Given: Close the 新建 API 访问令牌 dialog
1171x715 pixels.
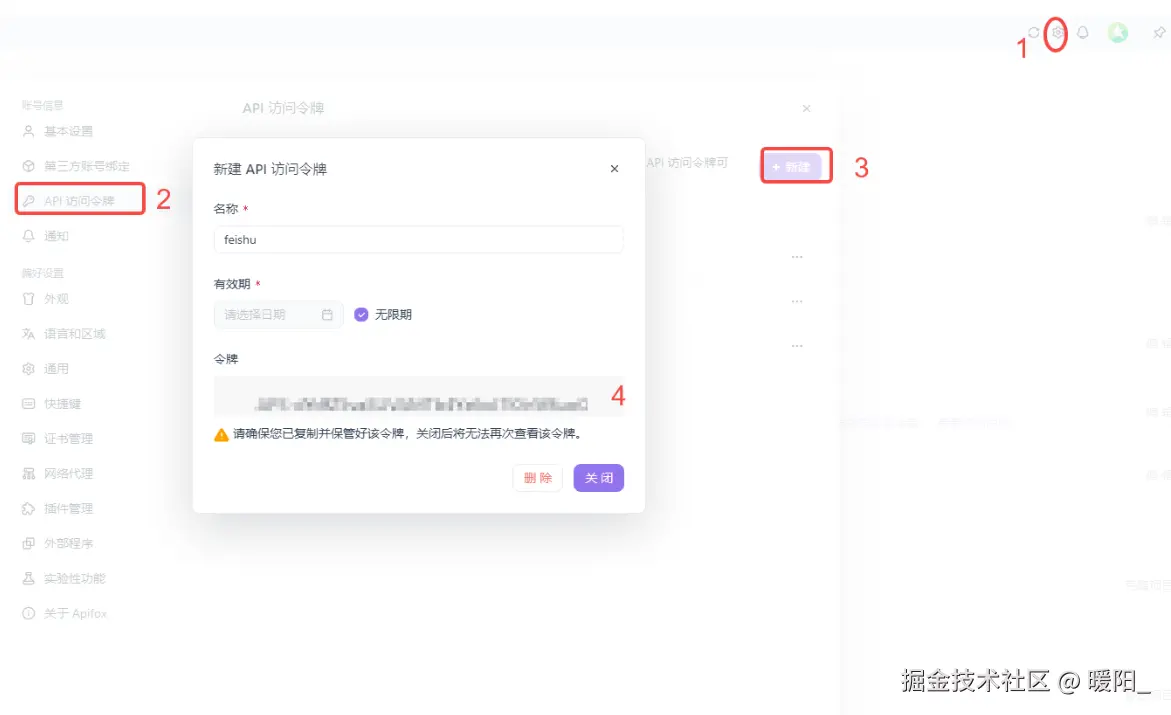Looking at the screenshot, I should point(615,169).
